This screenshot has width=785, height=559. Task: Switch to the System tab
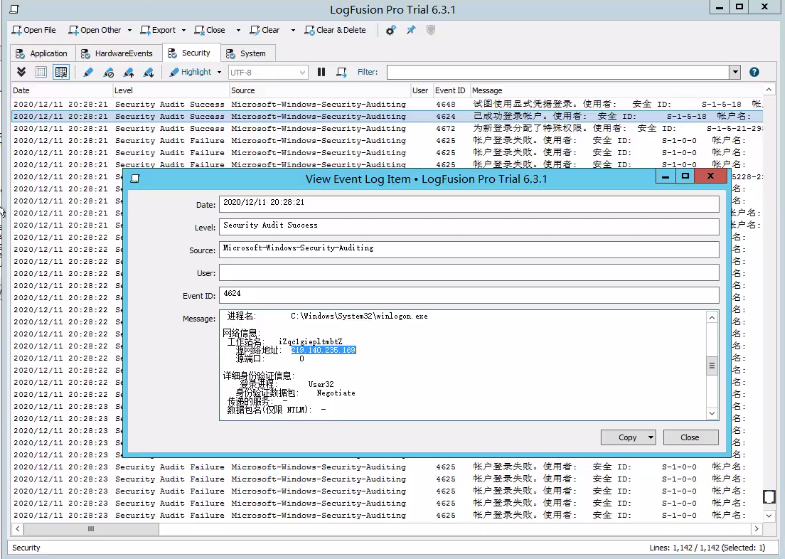245,53
